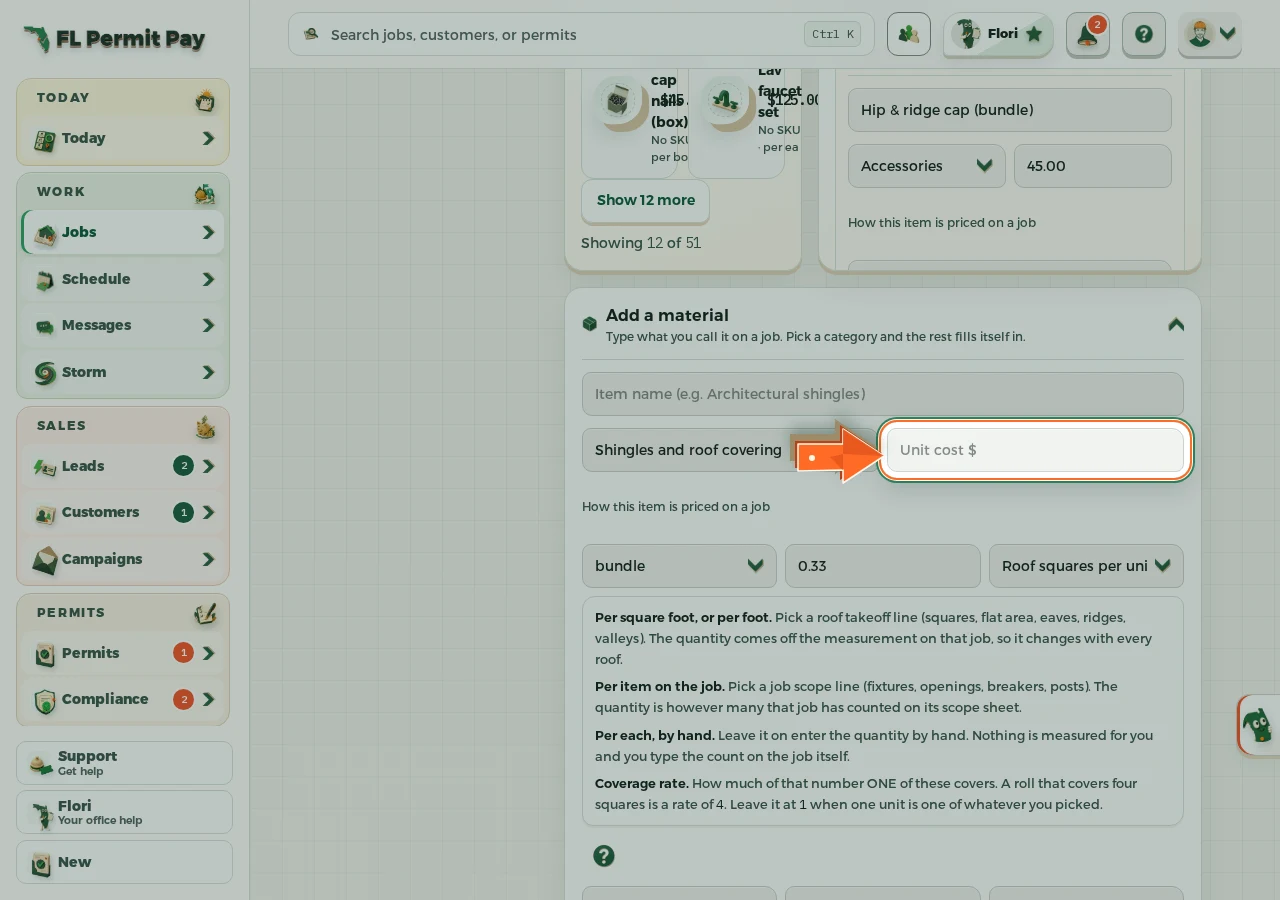Viewport: 1280px width, 900px height.
Task: Click the Item name input field
Action: tap(883, 394)
